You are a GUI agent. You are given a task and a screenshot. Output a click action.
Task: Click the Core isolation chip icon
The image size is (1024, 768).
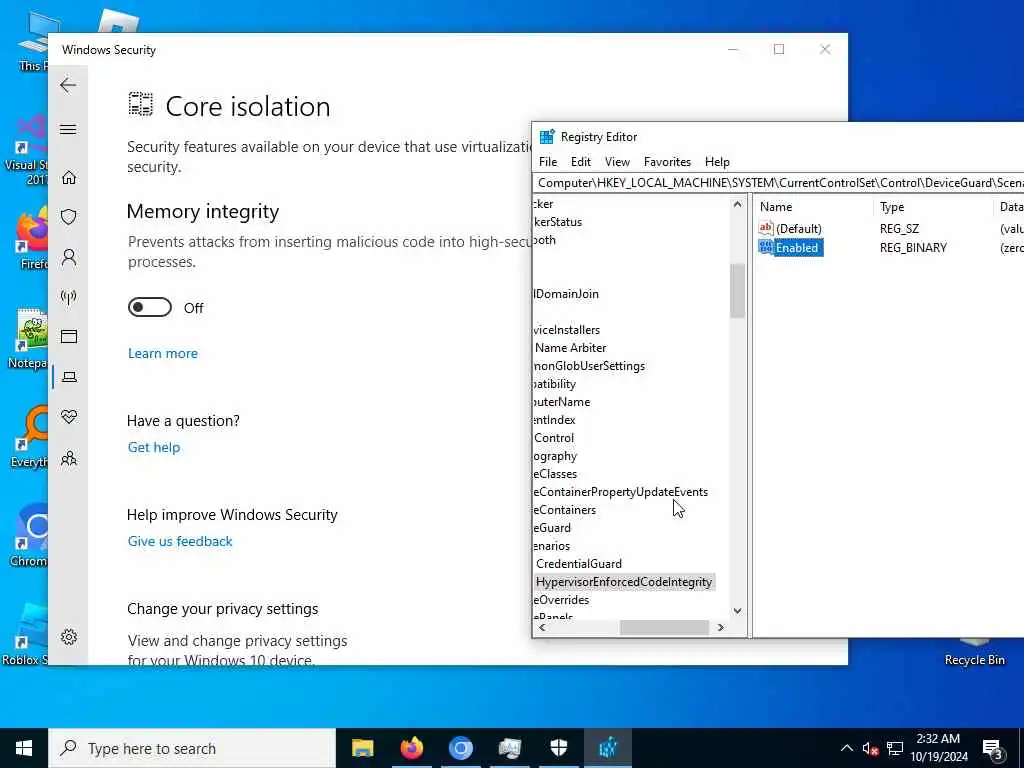140,104
